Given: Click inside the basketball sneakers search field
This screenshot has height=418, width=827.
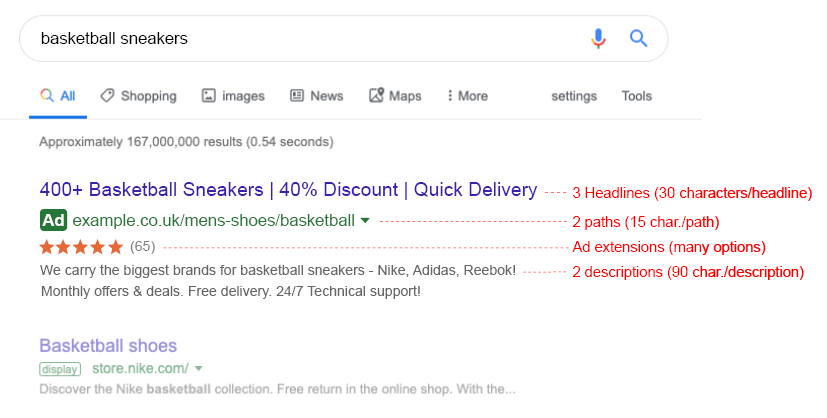Looking at the screenshot, I should coord(306,38).
